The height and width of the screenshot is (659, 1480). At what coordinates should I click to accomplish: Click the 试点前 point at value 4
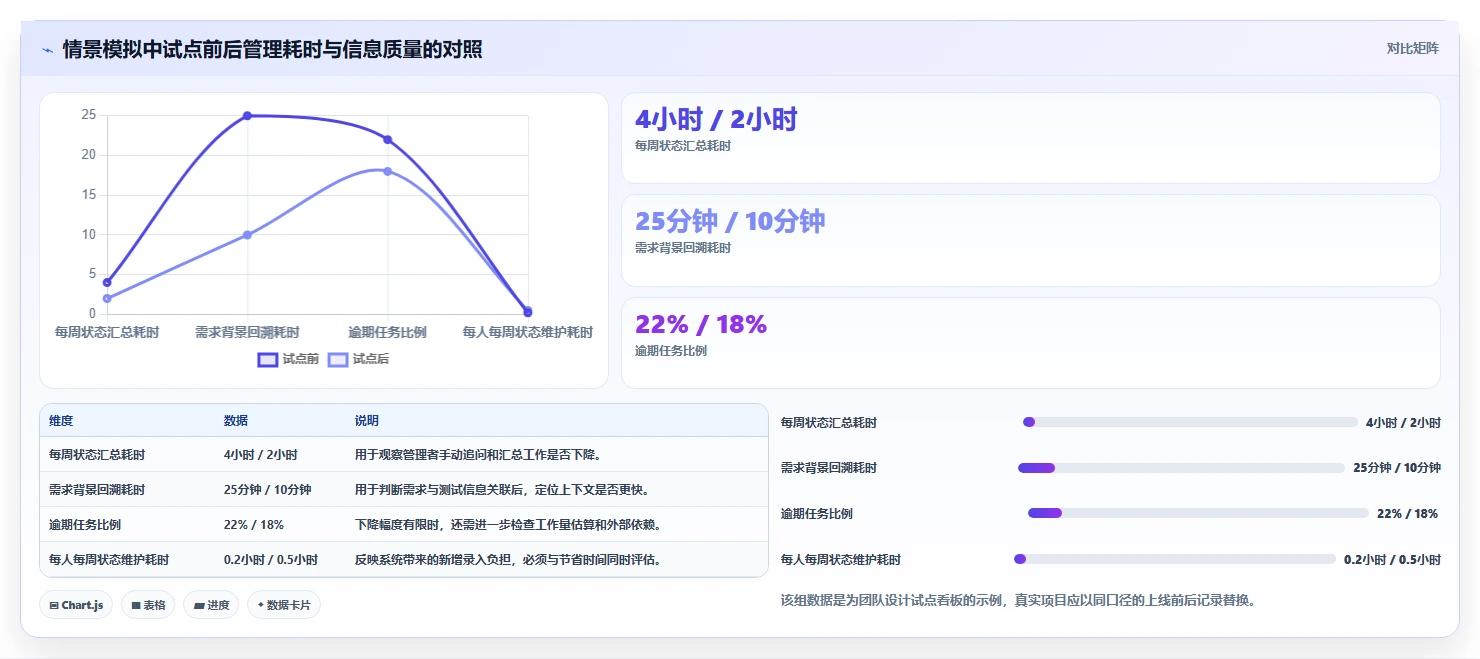[107, 282]
